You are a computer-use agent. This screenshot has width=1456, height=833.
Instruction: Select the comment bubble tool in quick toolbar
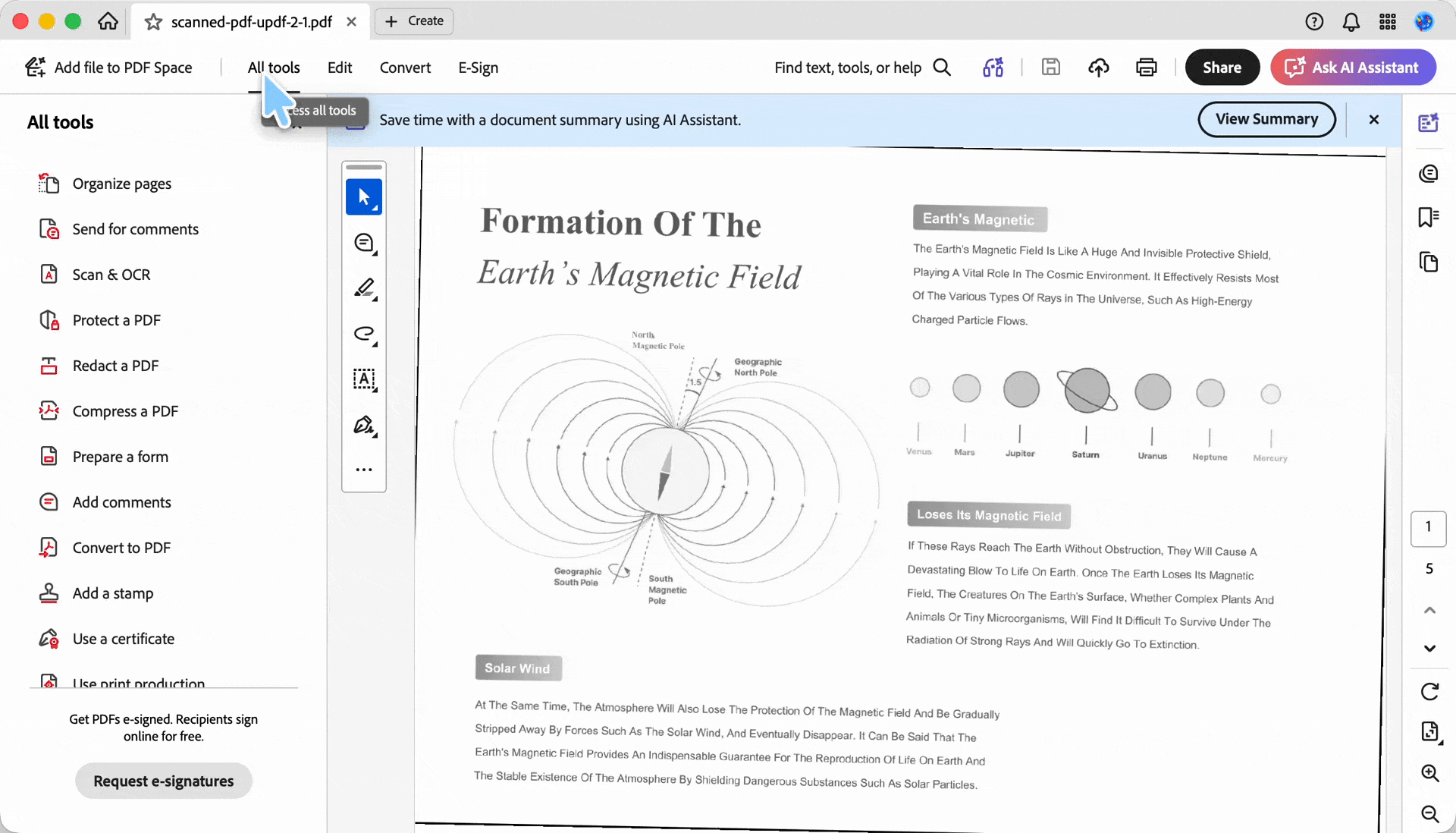point(364,243)
